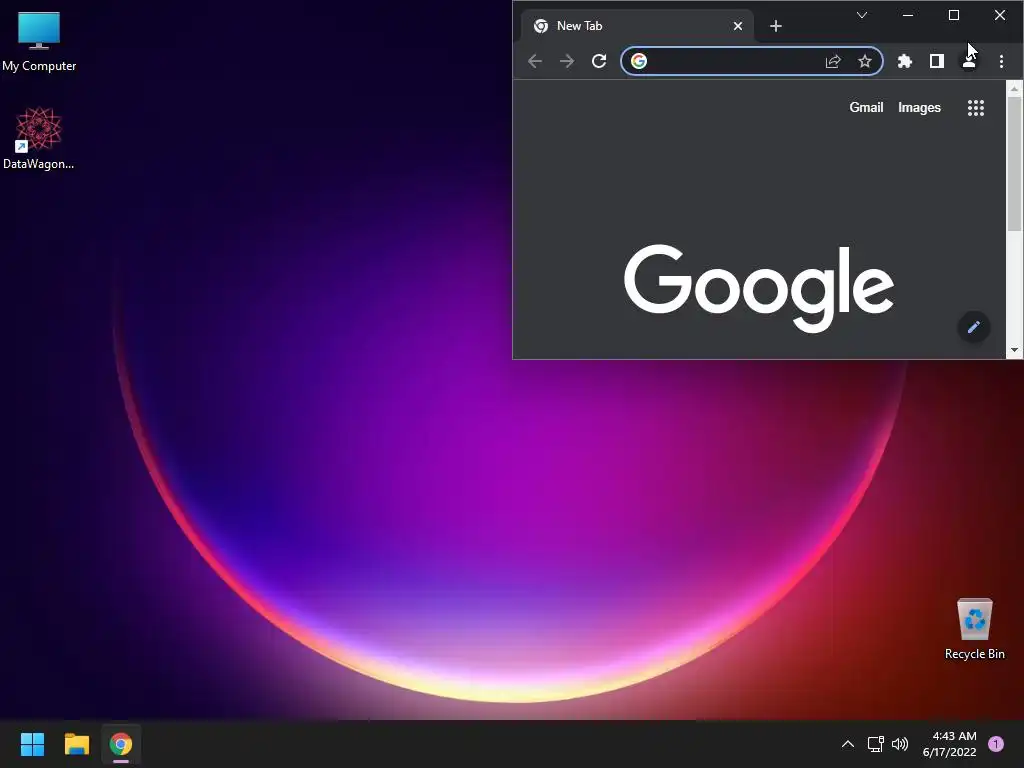Click the Google logo

(758, 287)
